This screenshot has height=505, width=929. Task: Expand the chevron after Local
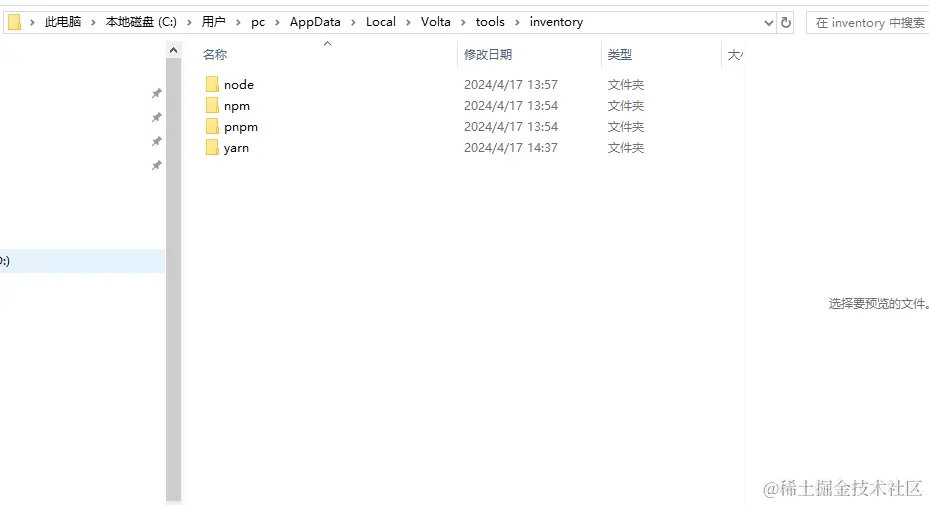pos(408,23)
